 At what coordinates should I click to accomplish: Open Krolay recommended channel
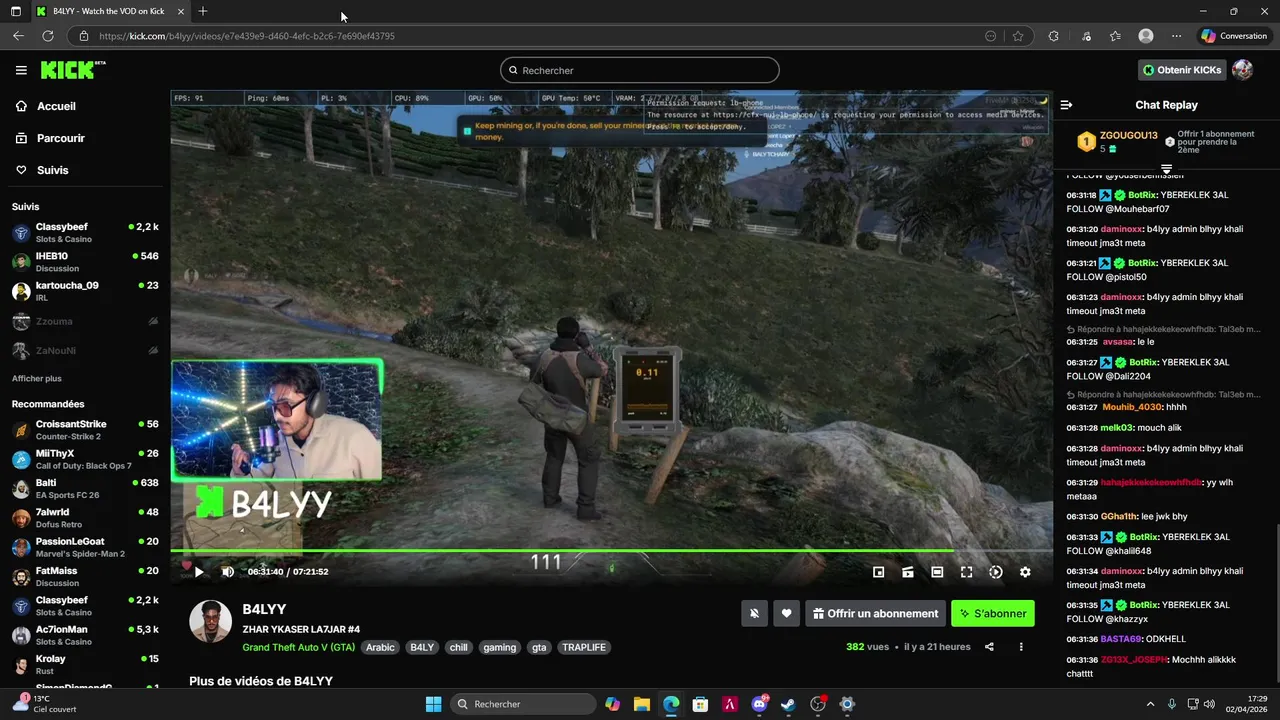[85, 664]
